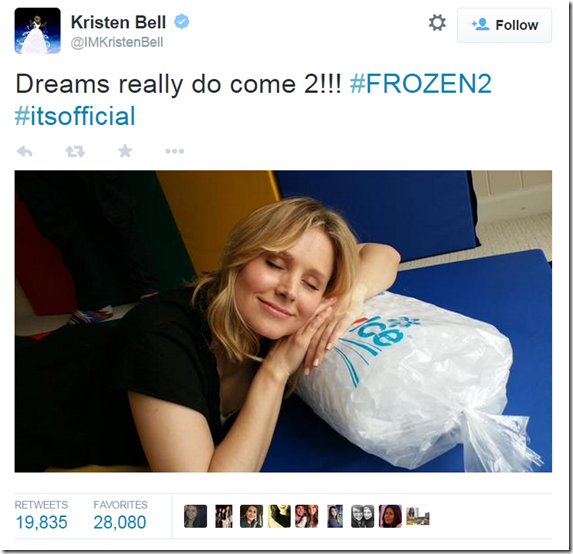Favorite the tweet with the star icon
Screen dimensions: 573x554
[125, 151]
